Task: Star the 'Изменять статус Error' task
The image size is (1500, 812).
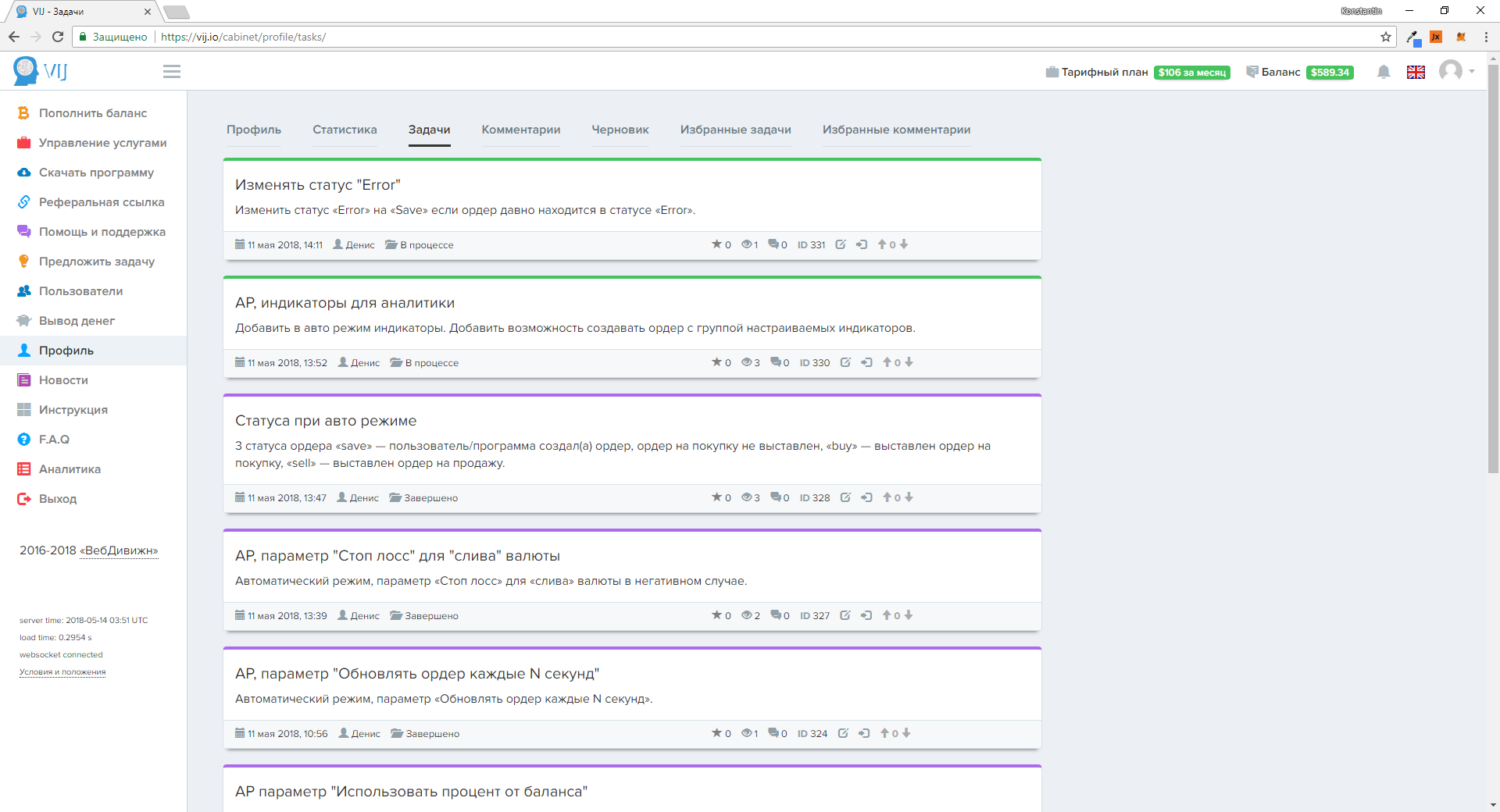Action: click(x=716, y=244)
